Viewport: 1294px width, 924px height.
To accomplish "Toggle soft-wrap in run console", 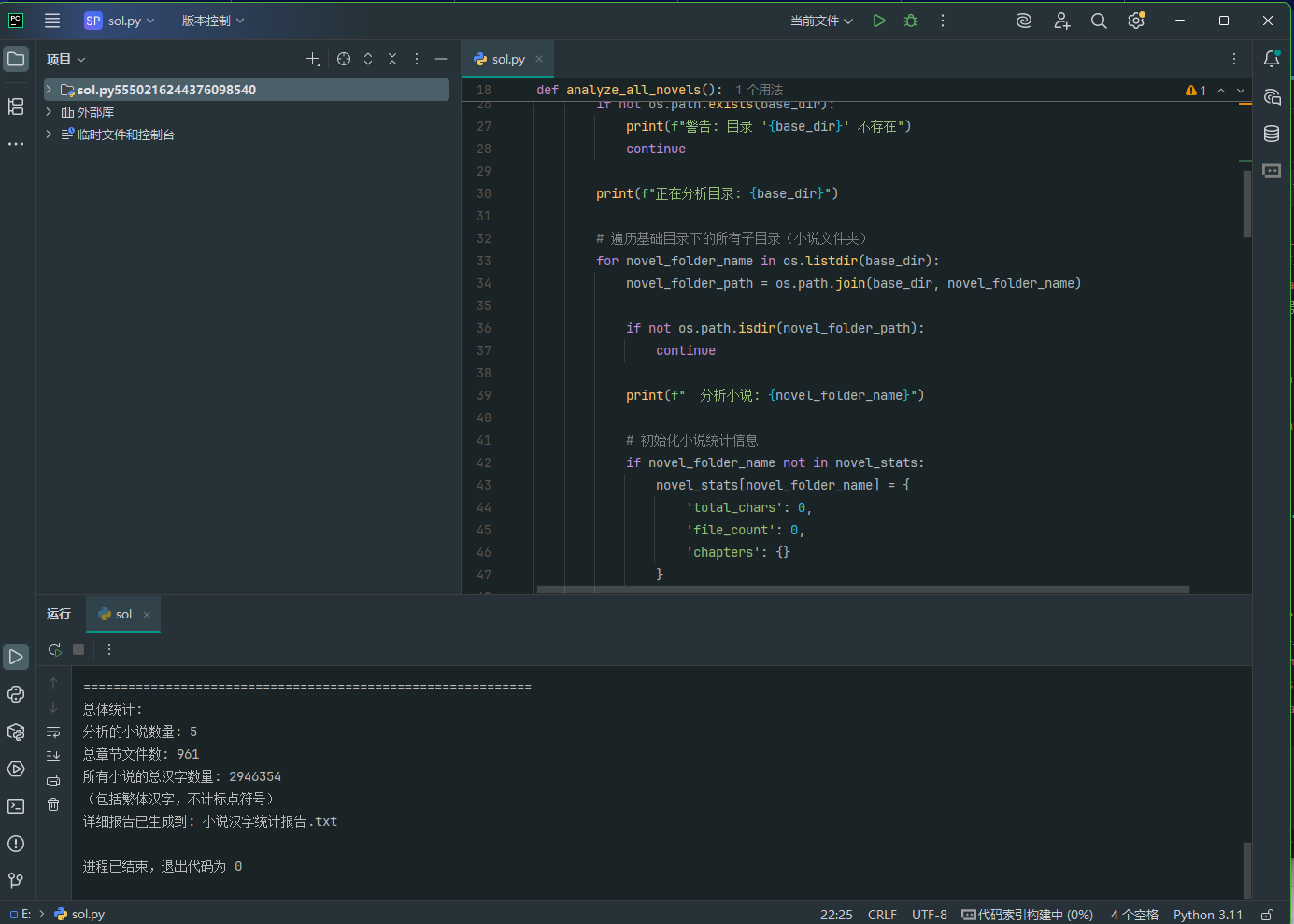I will (x=53, y=732).
